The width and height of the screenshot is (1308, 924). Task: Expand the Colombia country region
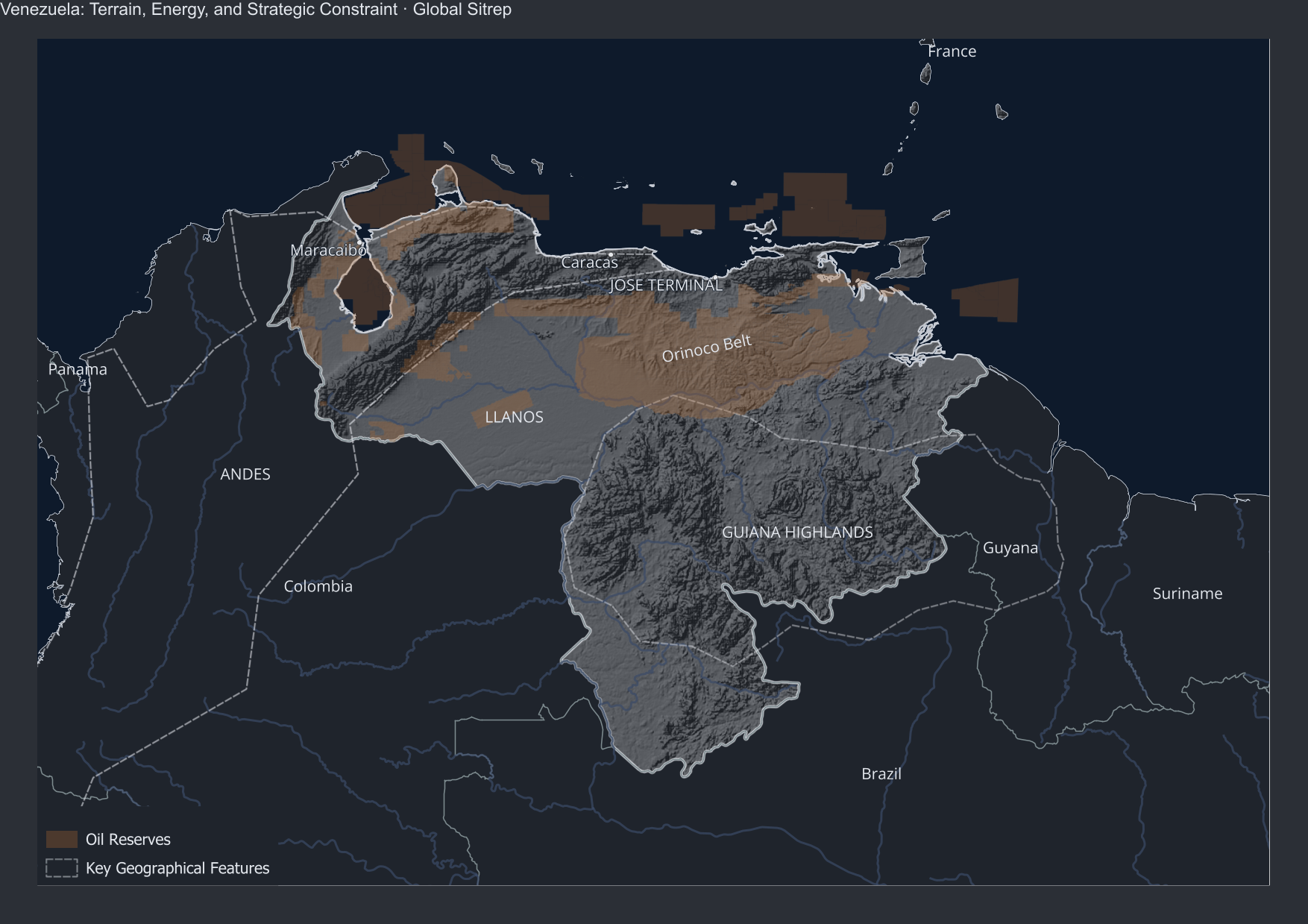pyautogui.click(x=318, y=586)
